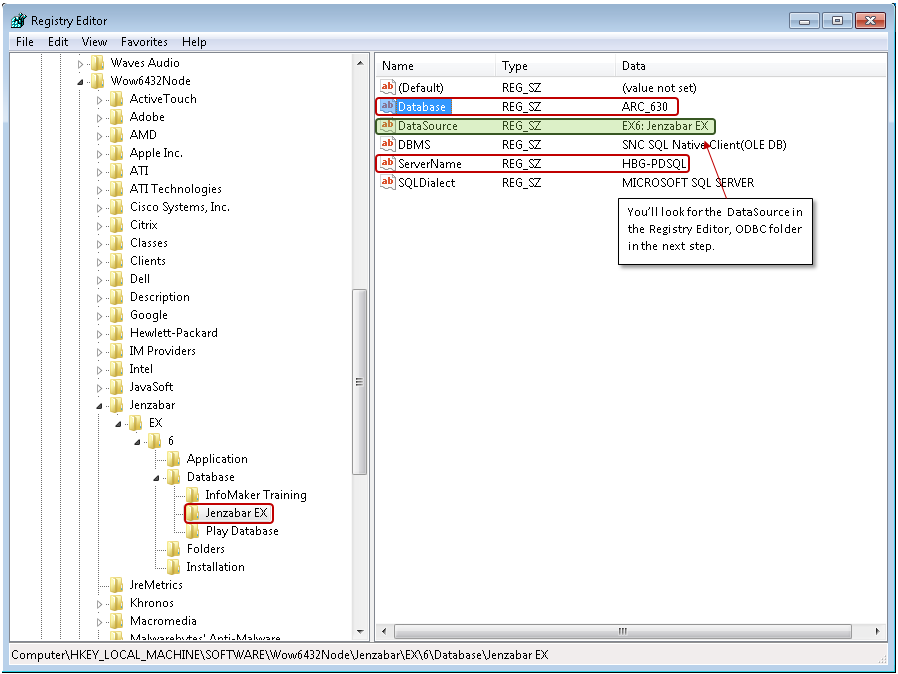The height and width of the screenshot is (674, 898).
Task: Select the Installation tree key
Action: point(215,567)
